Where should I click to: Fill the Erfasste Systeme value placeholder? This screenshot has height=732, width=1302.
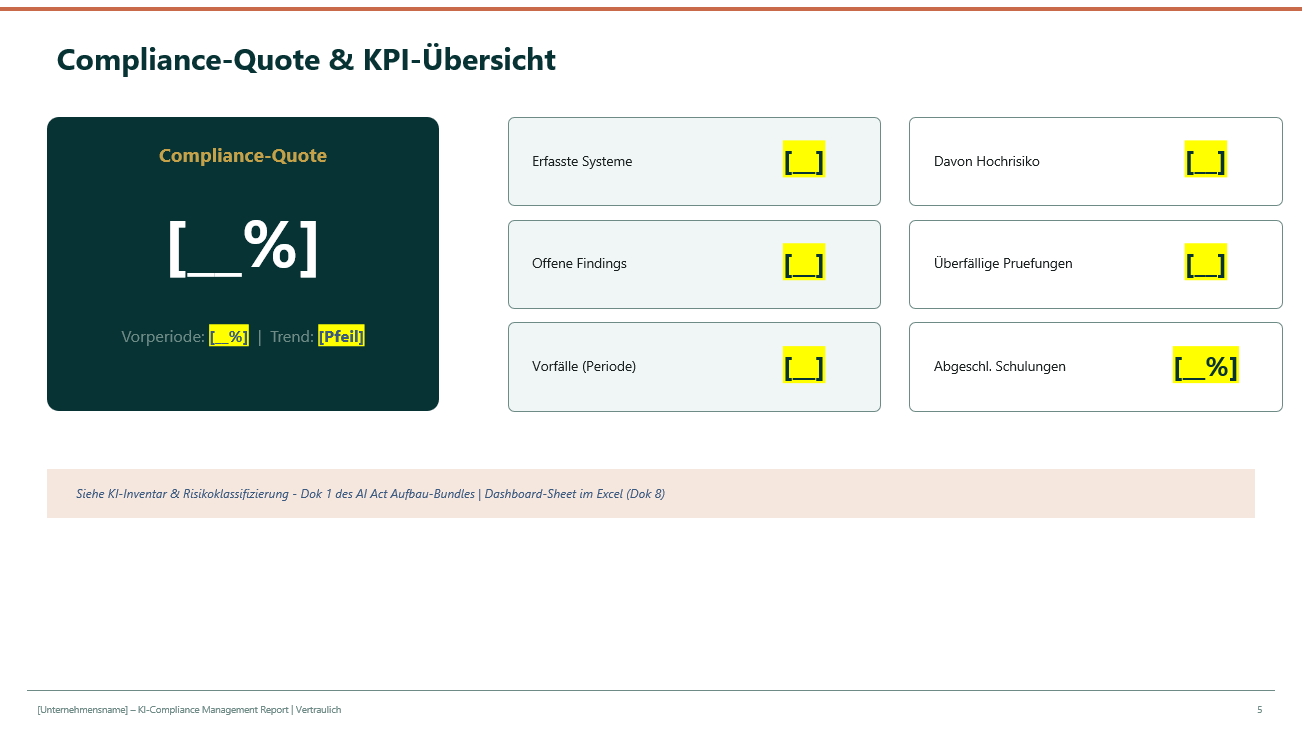804,160
